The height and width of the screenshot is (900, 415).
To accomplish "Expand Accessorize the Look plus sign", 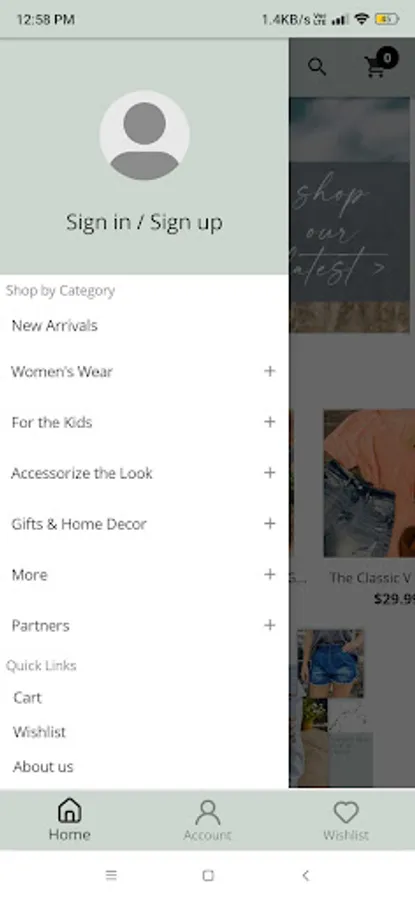I will pos(270,473).
